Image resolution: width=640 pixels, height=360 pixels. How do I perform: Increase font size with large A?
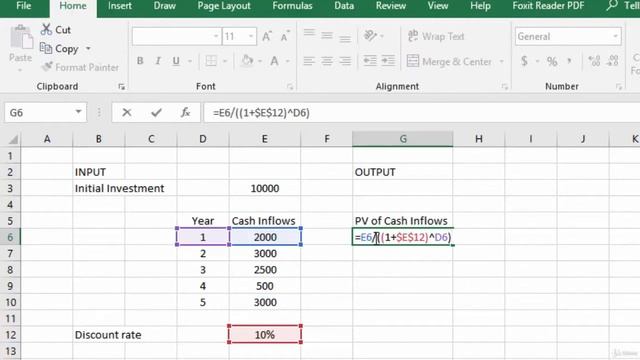click(x=267, y=37)
